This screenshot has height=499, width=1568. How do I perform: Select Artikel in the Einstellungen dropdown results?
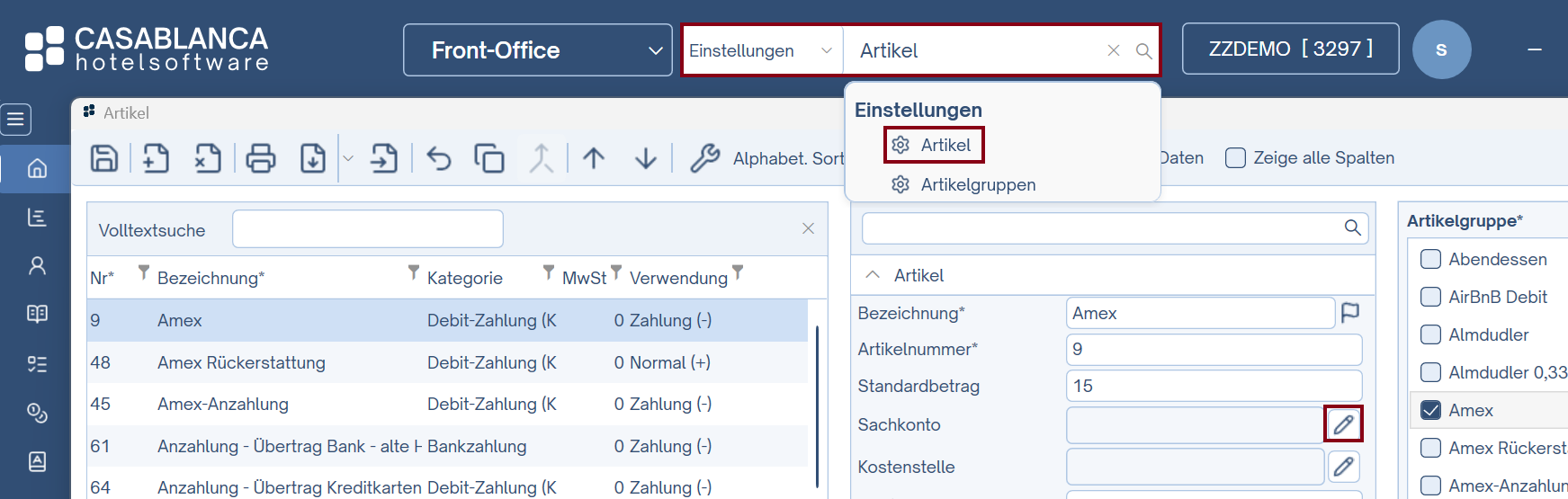tap(934, 145)
